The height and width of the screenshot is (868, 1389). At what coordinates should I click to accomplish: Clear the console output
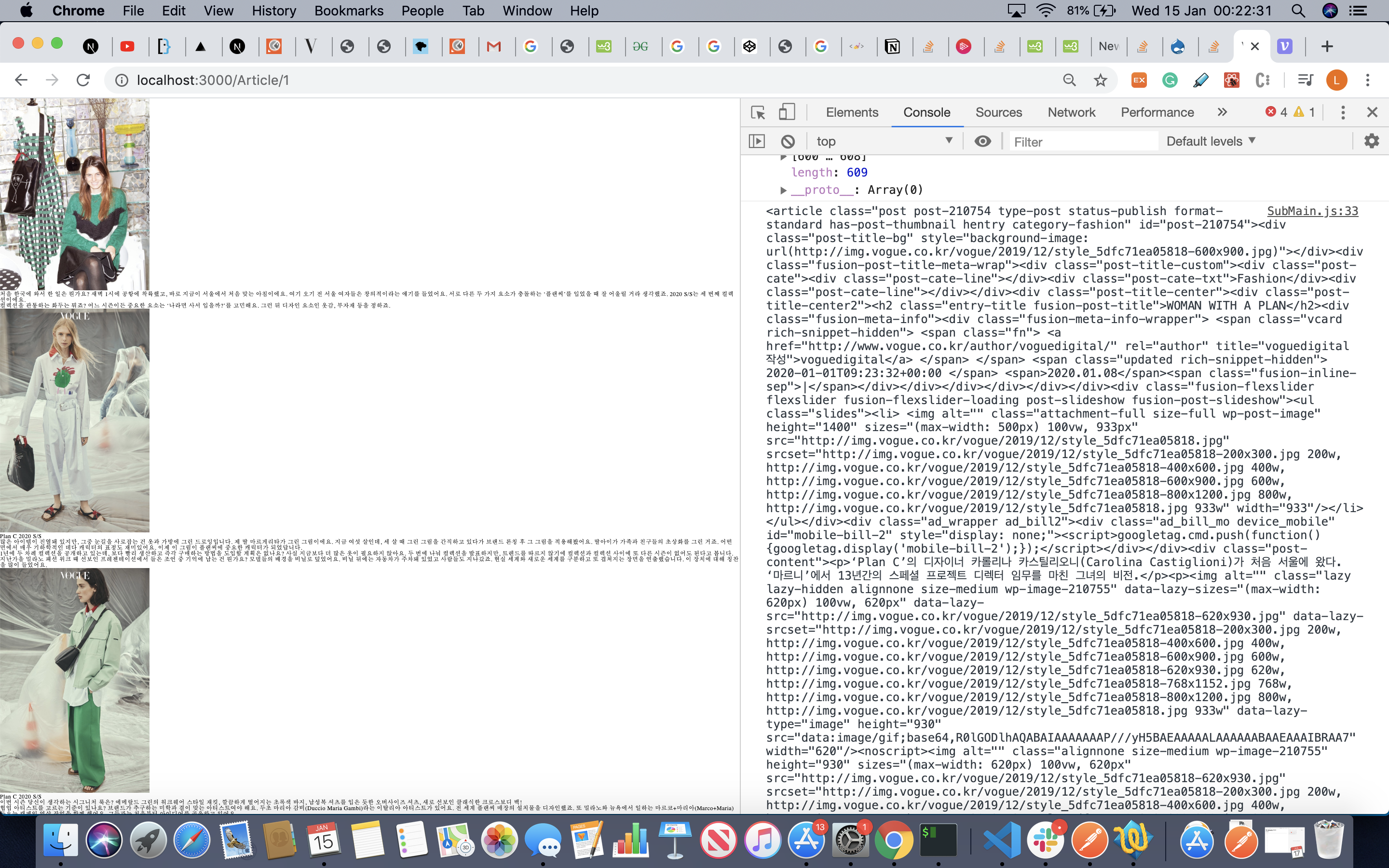click(788, 141)
